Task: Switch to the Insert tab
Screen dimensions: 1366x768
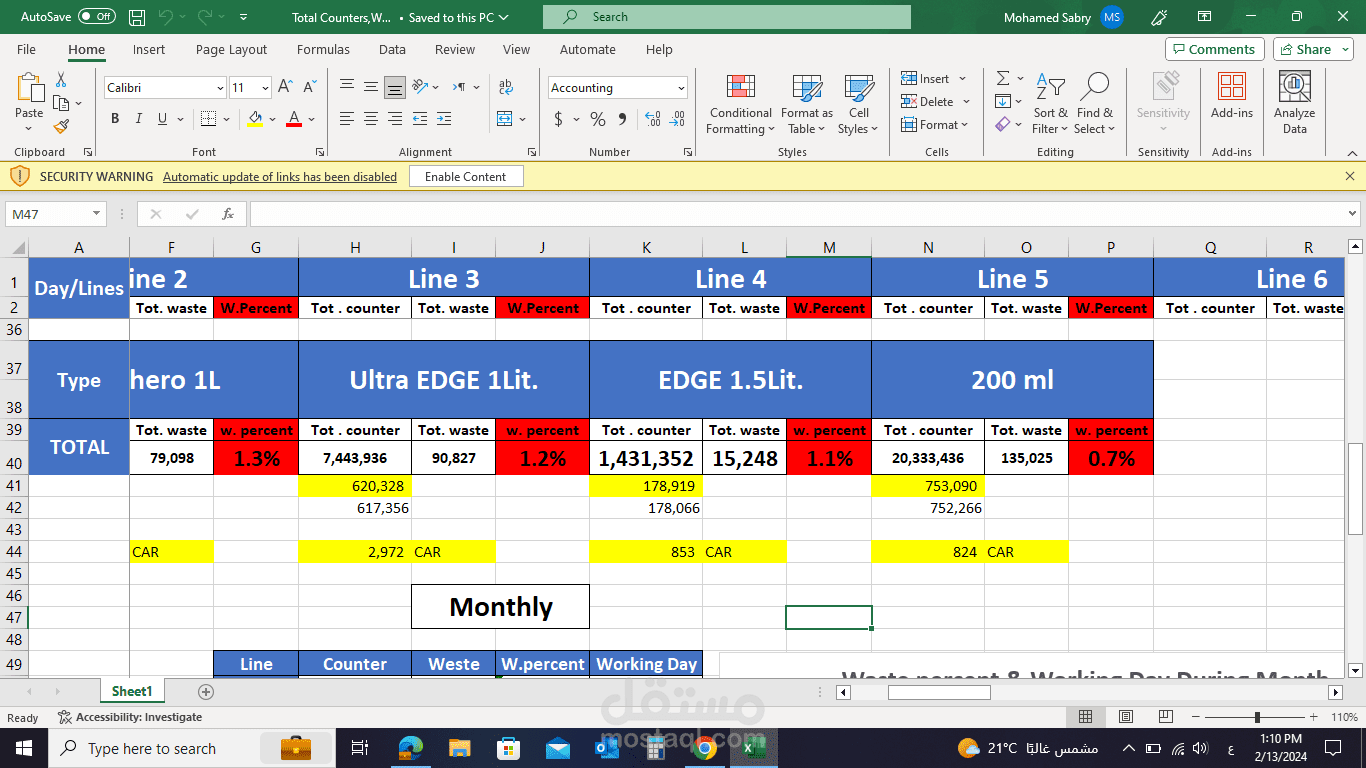Action: coord(149,49)
